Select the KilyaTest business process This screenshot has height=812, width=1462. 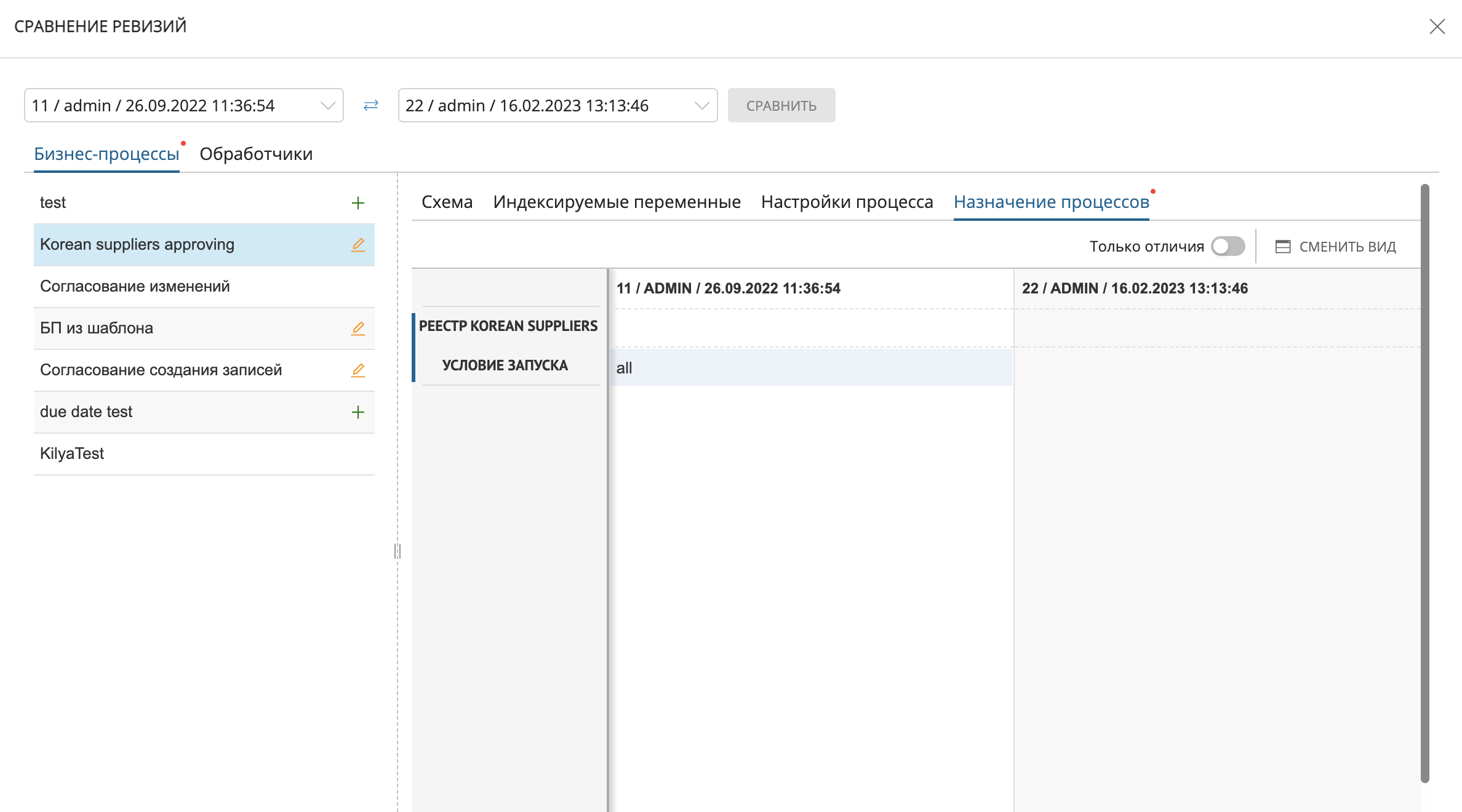72,453
